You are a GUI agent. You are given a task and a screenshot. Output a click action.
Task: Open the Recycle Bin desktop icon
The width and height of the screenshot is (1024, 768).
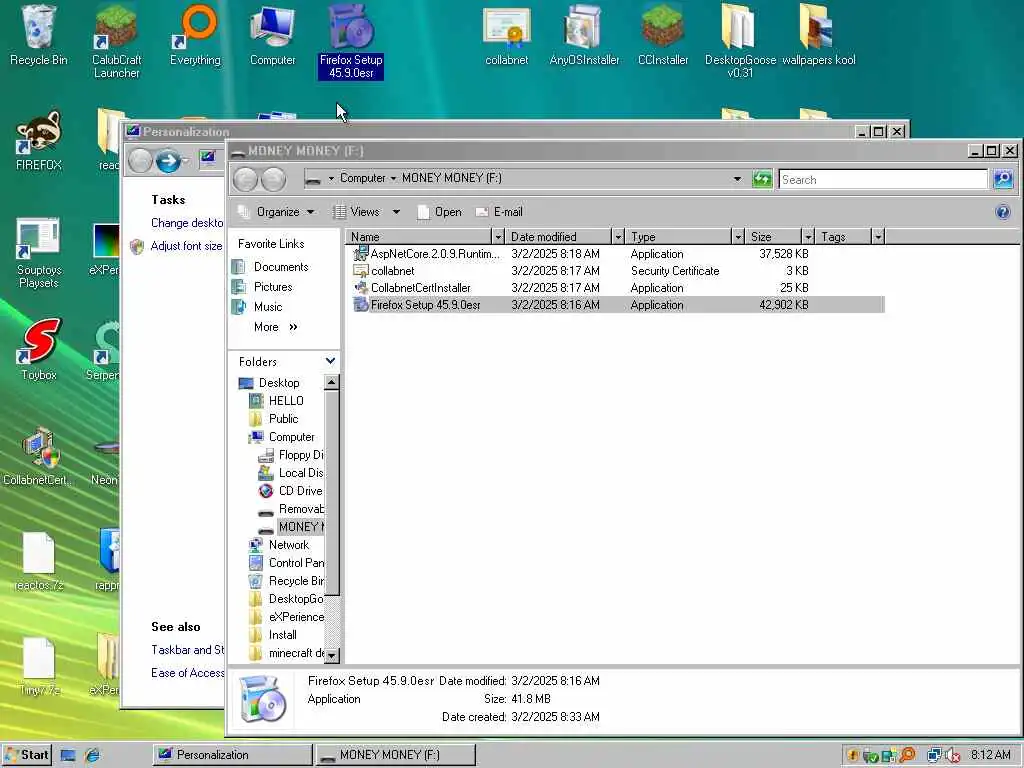click(39, 36)
